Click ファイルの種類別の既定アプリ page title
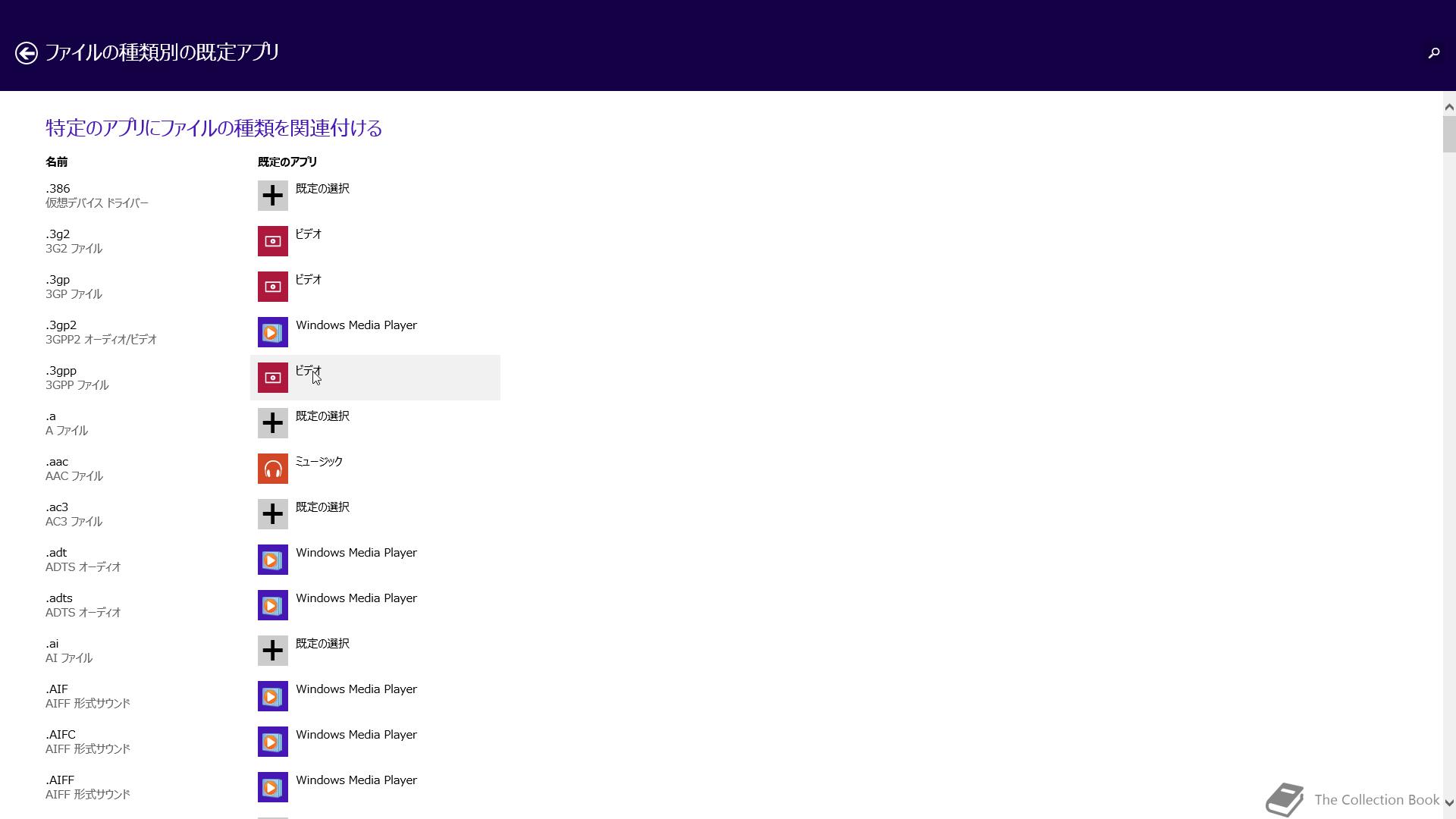The height and width of the screenshot is (819, 1456). pyautogui.click(x=162, y=52)
